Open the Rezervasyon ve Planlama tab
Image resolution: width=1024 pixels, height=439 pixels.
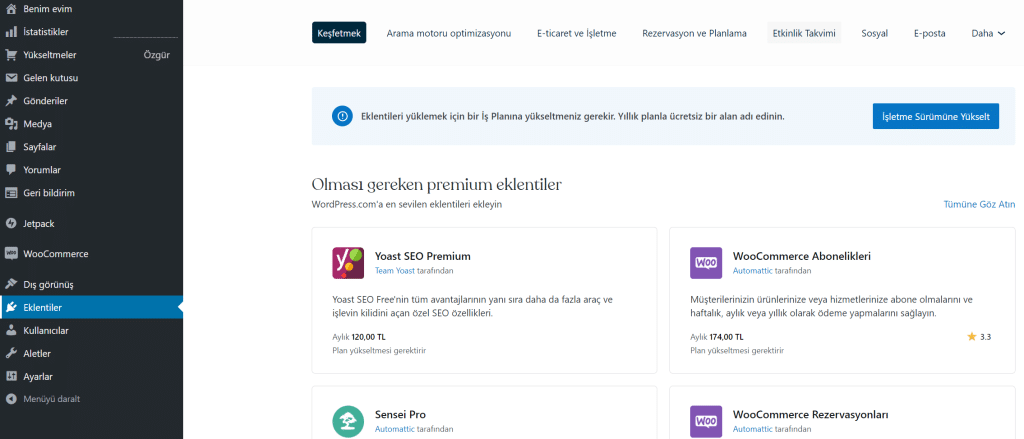click(694, 33)
